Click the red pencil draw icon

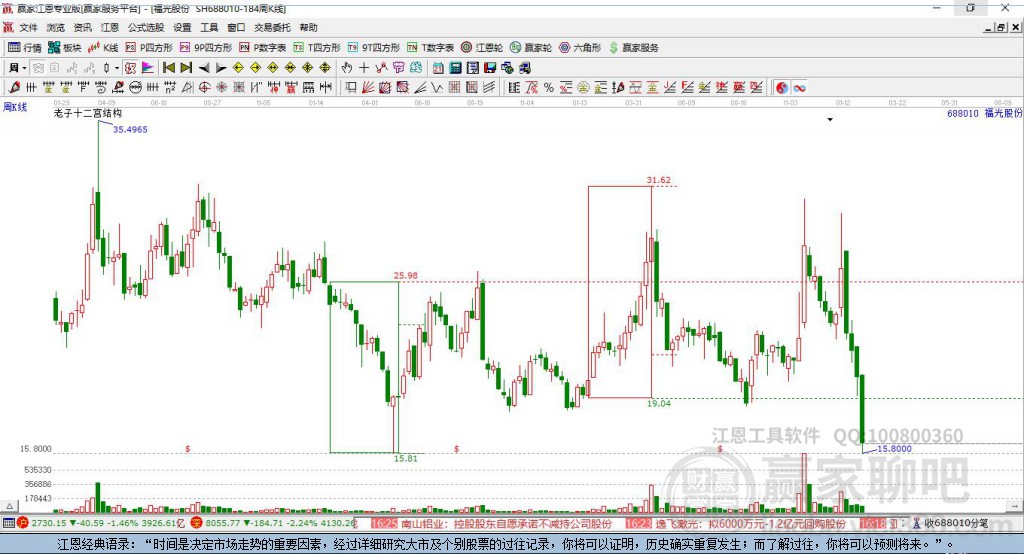pos(14,88)
